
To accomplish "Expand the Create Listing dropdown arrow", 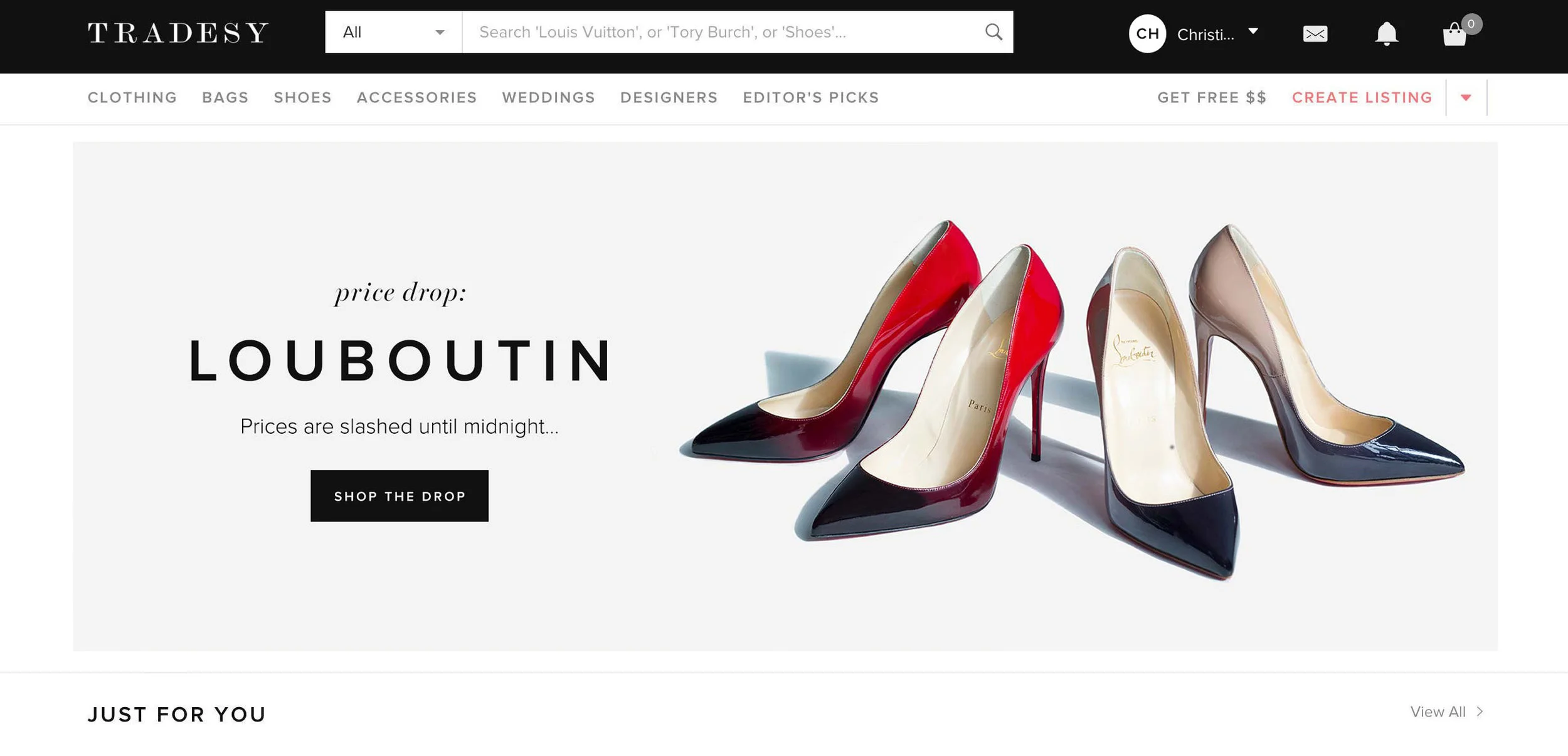I will point(1466,98).
